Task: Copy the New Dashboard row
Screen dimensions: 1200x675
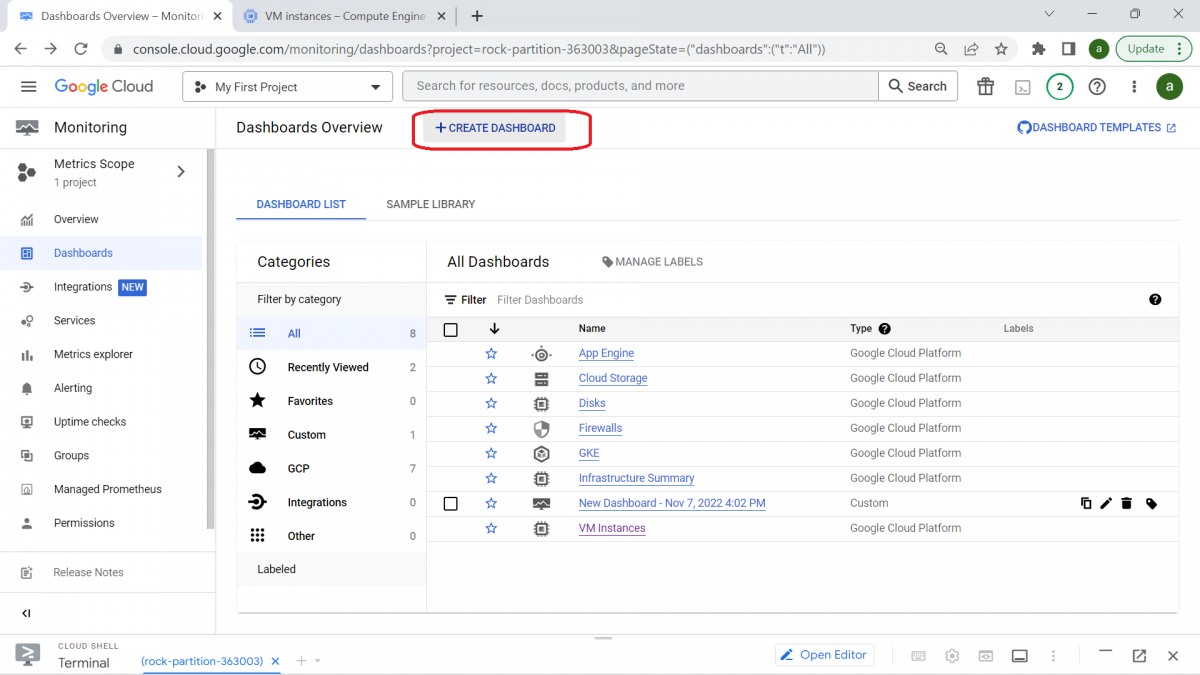Action: click(x=1086, y=503)
